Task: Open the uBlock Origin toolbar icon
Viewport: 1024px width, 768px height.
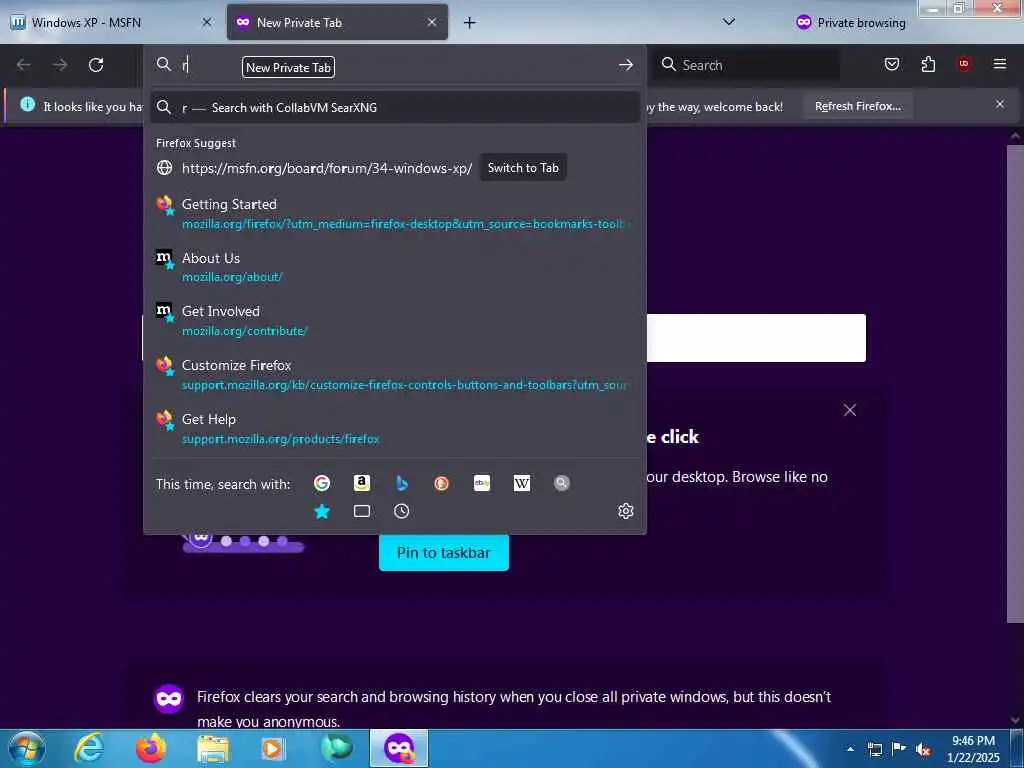Action: 964,64
